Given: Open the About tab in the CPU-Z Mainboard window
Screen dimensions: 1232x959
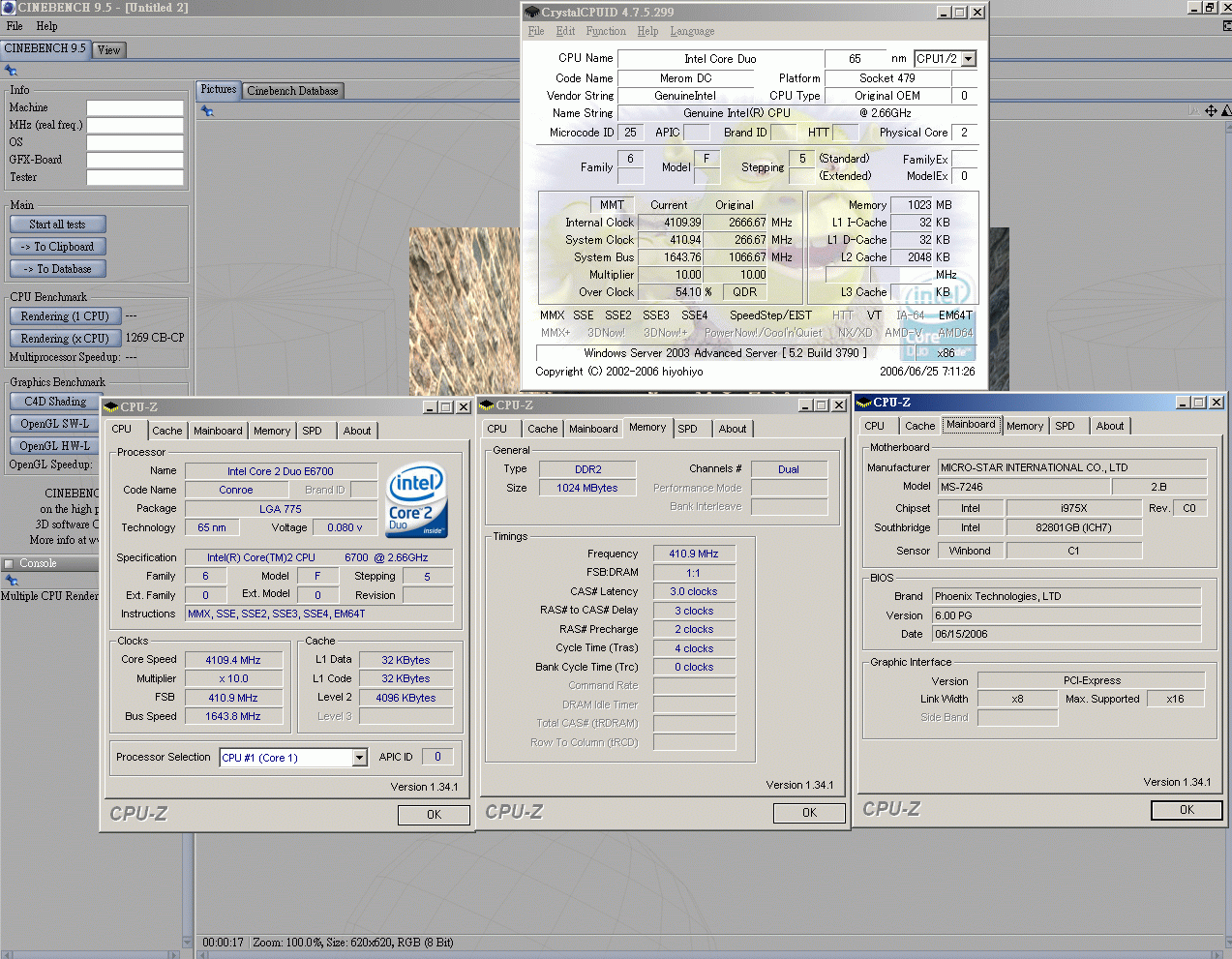Looking at the screenshot, I should 1110,426.
